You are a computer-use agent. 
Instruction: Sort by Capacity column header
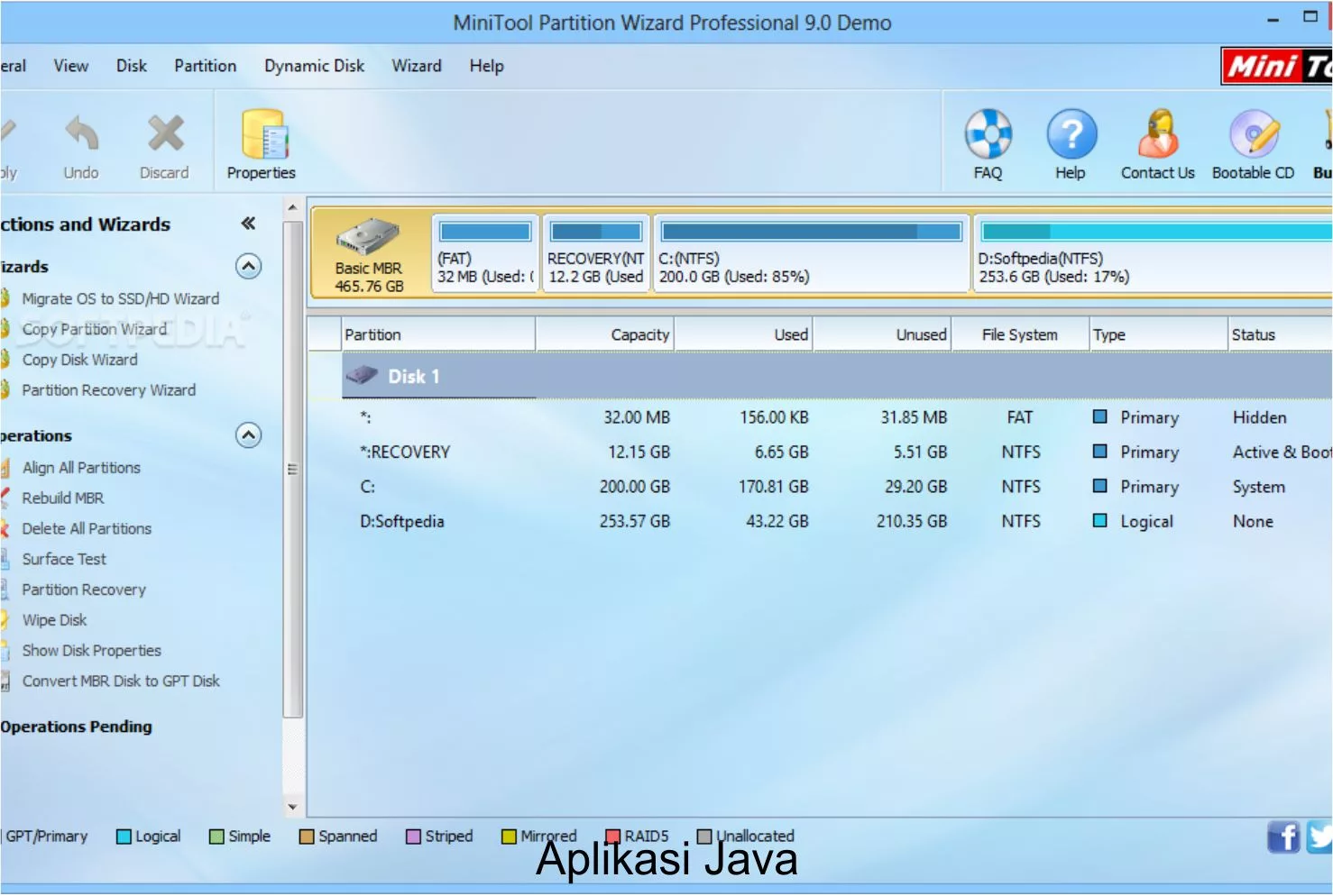pyautogui.click(x=639, y=335)
